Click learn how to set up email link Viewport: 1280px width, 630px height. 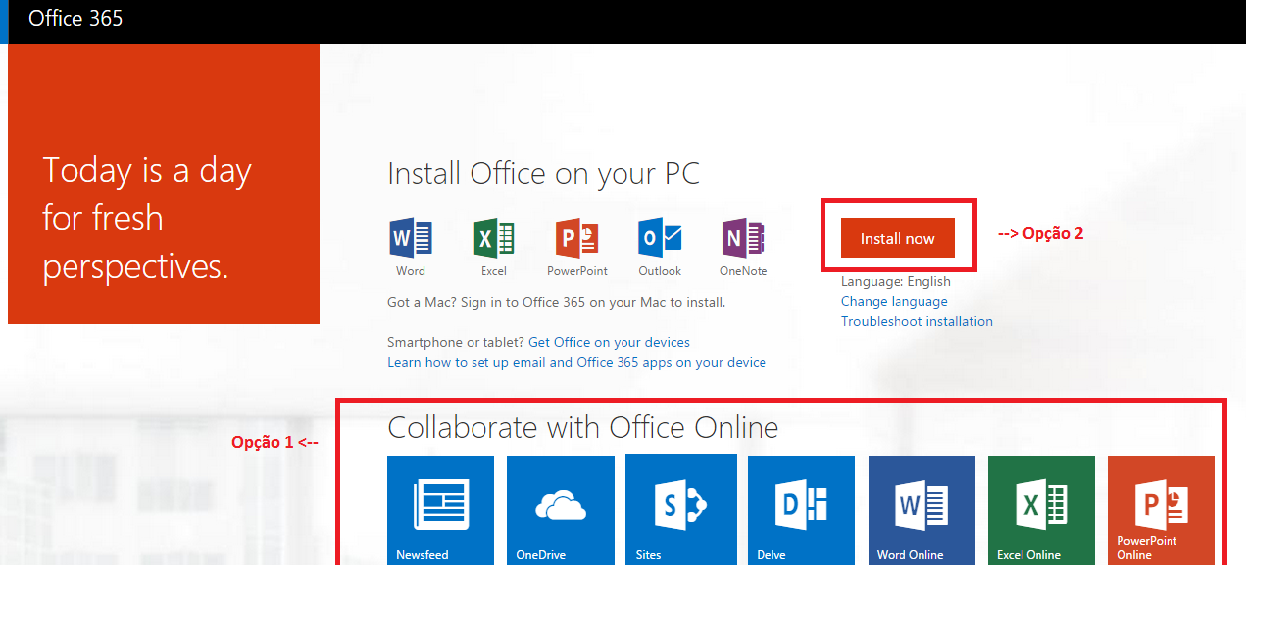575,362
